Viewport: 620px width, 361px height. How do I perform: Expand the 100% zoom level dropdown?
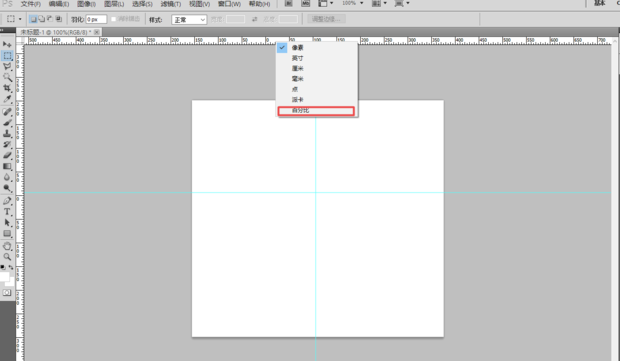pos(361,3)
